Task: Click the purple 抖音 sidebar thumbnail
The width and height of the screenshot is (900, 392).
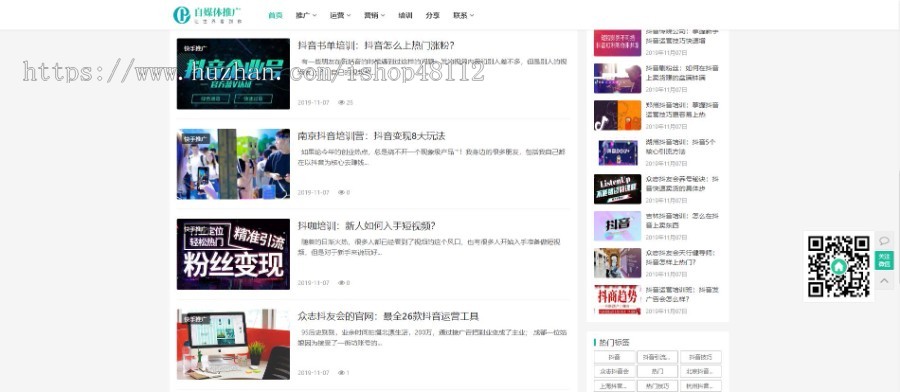Action: click(x=617, y=226)
